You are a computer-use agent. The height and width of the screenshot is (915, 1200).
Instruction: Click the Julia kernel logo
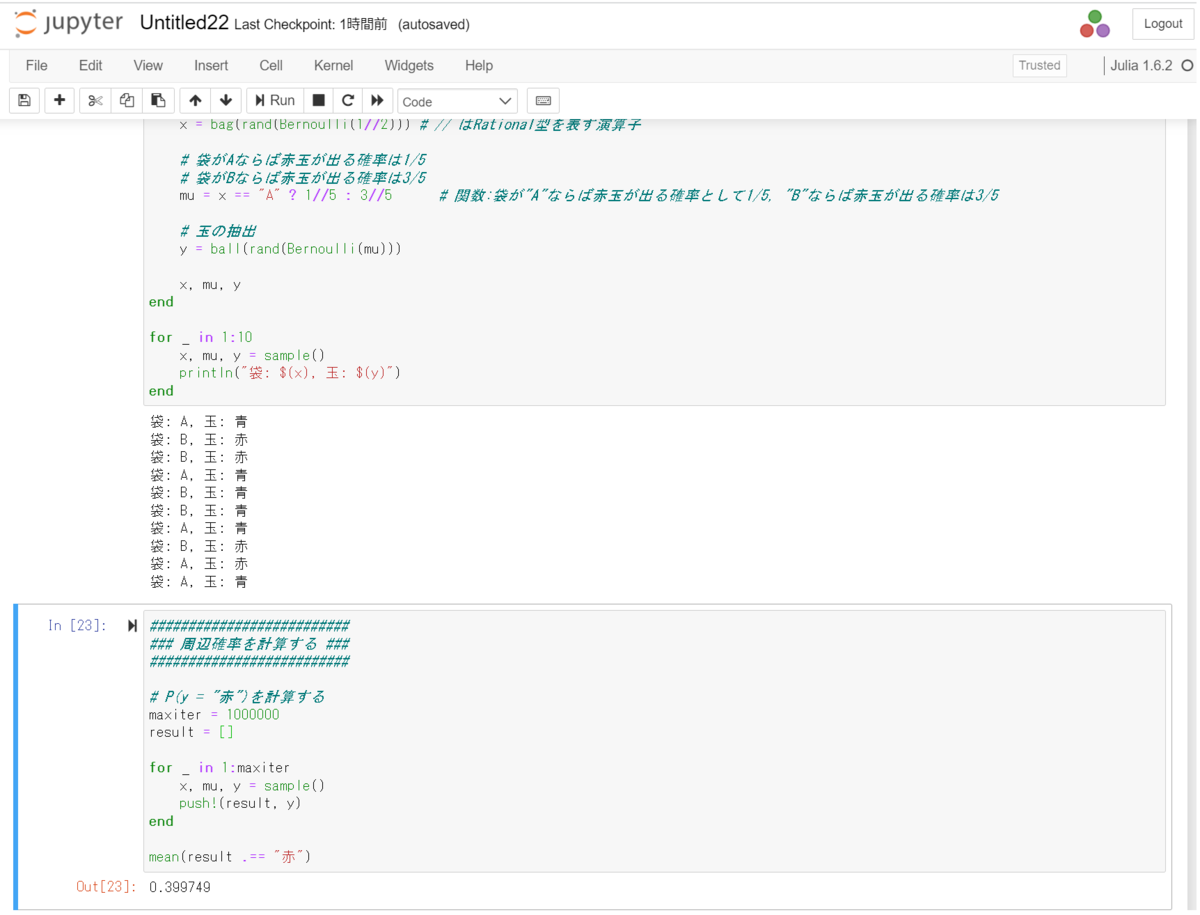(x=1095, y=24)
